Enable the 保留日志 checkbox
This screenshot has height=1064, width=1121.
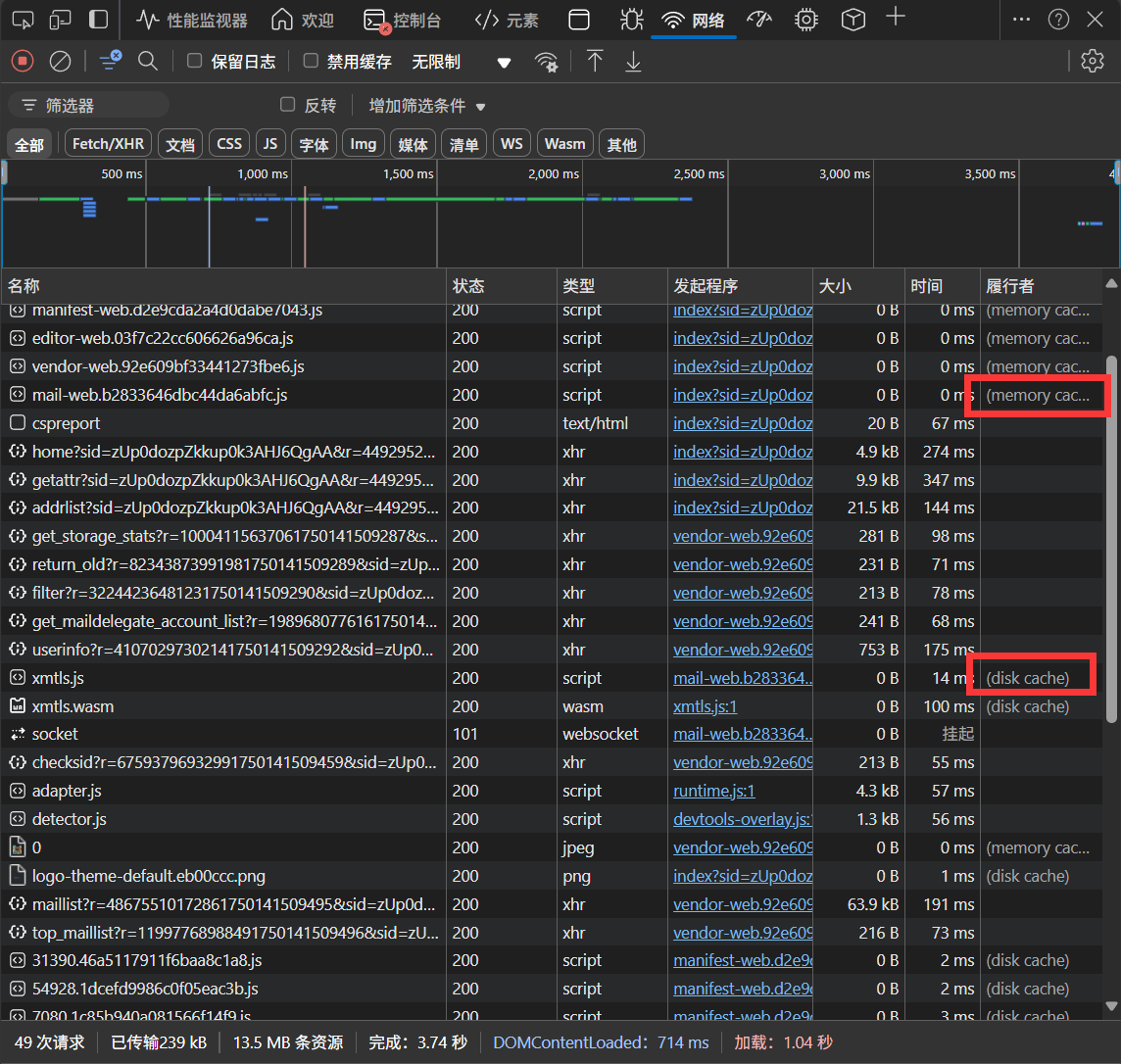coord(194,61)
